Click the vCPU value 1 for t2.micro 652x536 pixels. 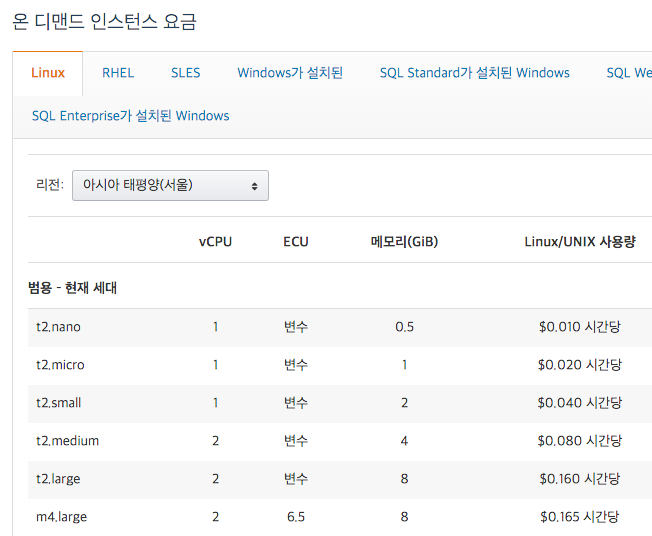(215, 365)
